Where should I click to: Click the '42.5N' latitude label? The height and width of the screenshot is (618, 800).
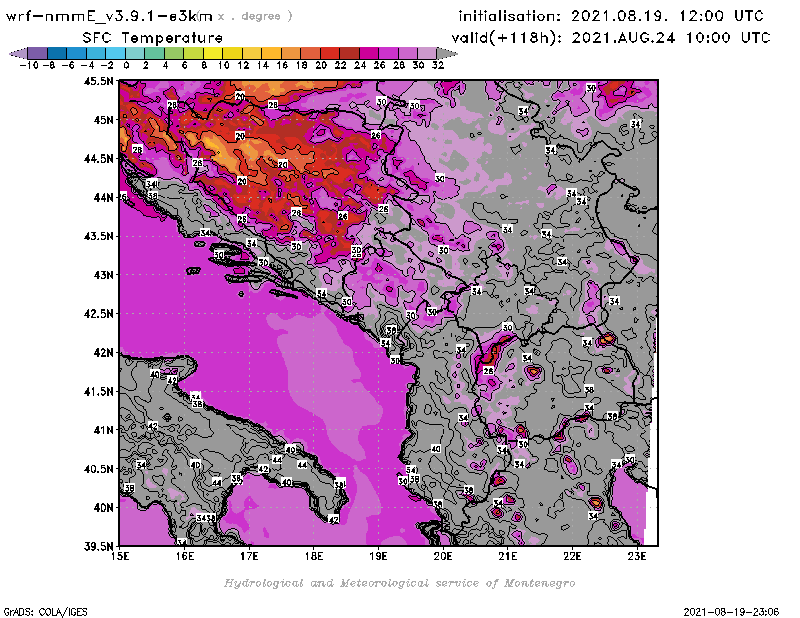98,314
